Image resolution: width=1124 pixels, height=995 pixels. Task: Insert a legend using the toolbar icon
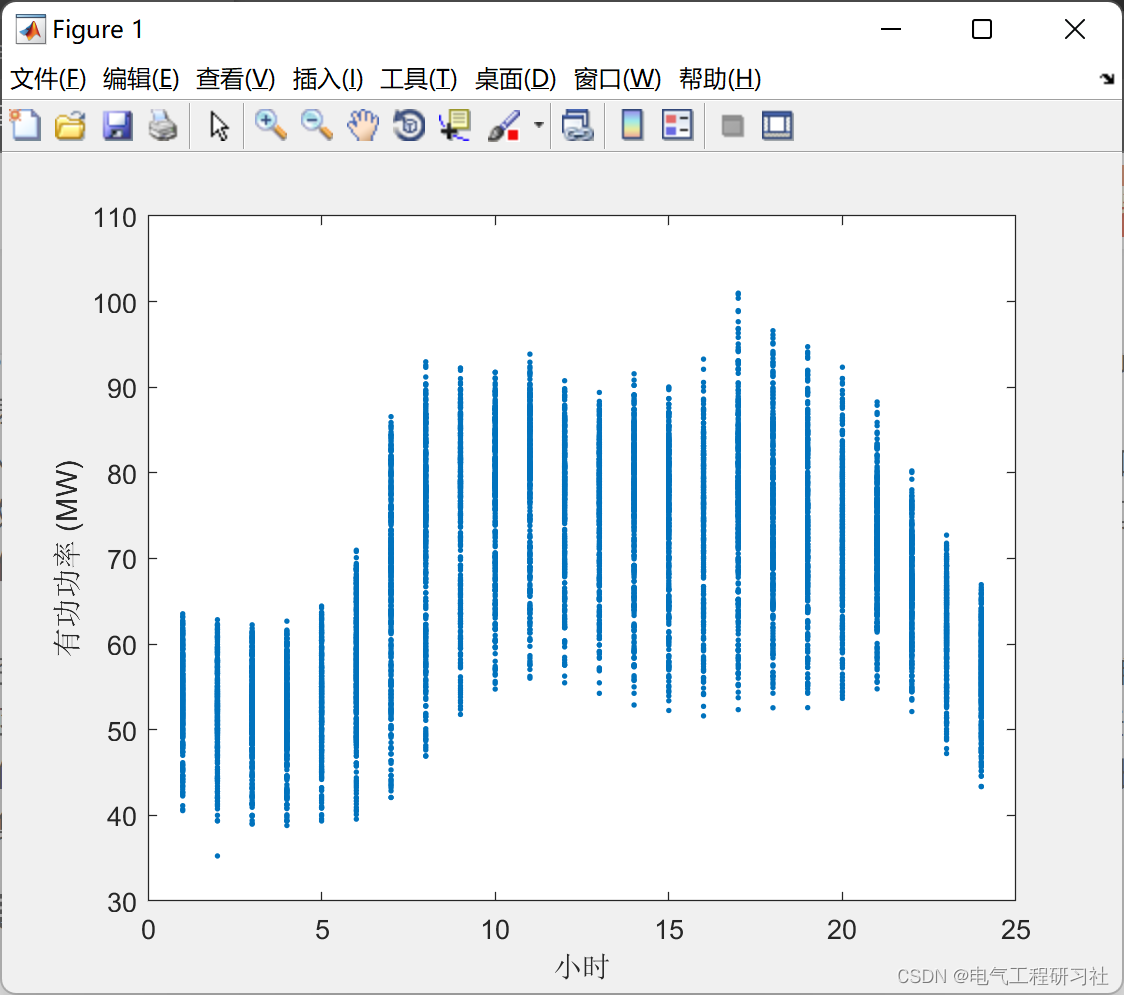pyautogui.click(x=677, y=125)
